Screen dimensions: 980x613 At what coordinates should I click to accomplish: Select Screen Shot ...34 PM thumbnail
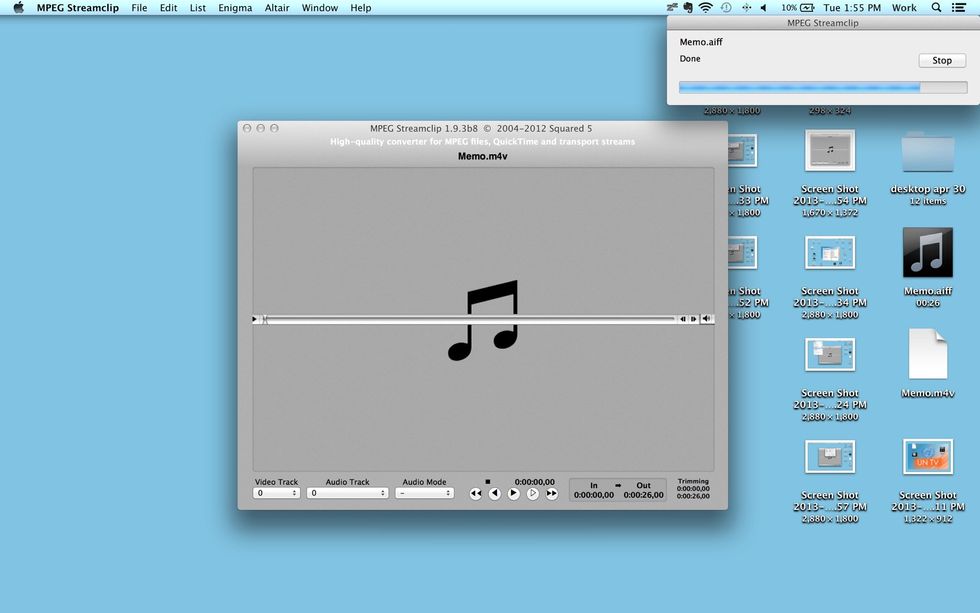coord(829,252)
